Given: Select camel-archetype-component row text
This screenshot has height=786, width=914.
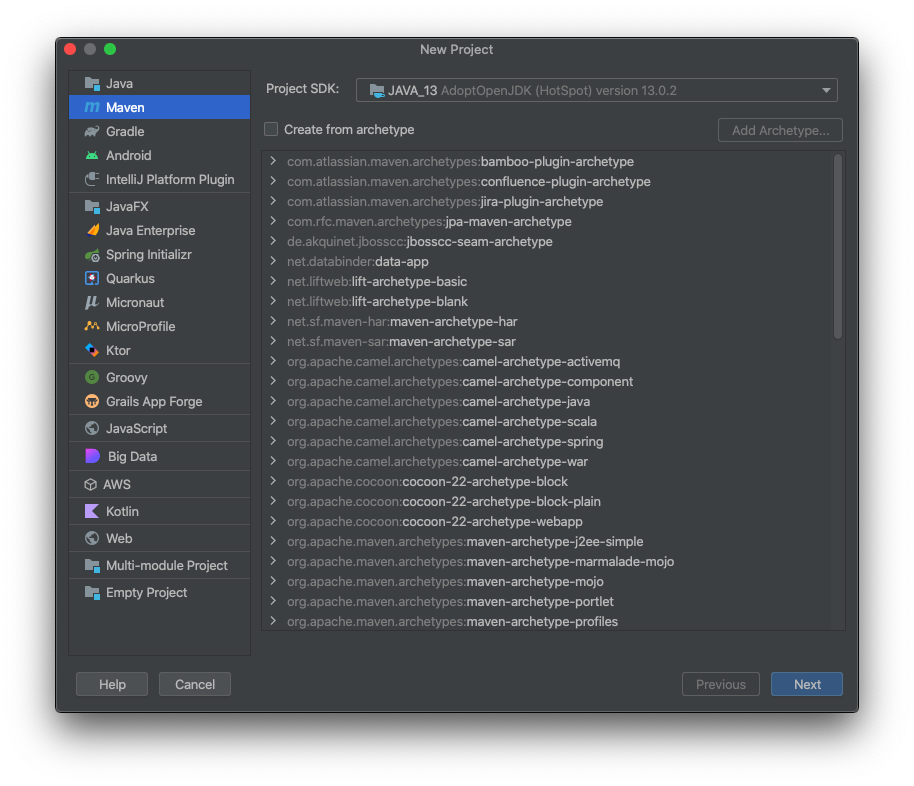Looking at the screenshot, I should tap(460, 381).
